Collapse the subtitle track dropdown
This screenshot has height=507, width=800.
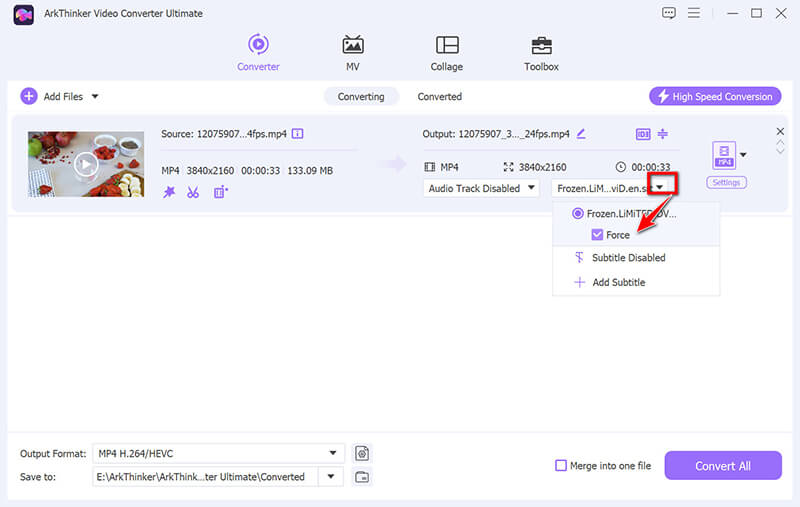point(660,187)
